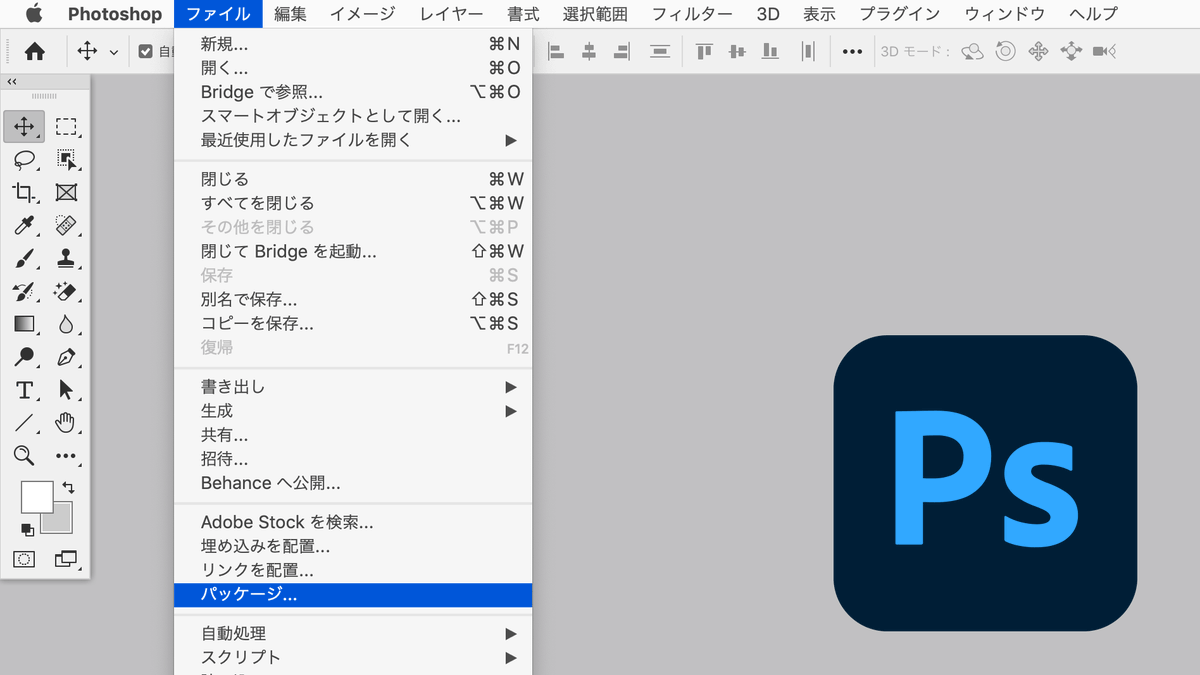Select the Eyedropper tool
The width and height of the screenshot is (1200, 675).
coord(24,225)
